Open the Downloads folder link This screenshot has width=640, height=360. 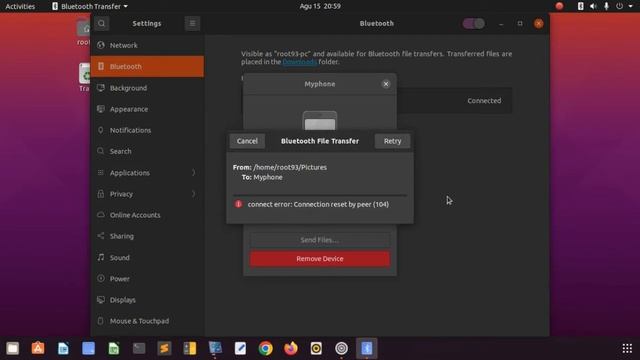click(300, 62)
